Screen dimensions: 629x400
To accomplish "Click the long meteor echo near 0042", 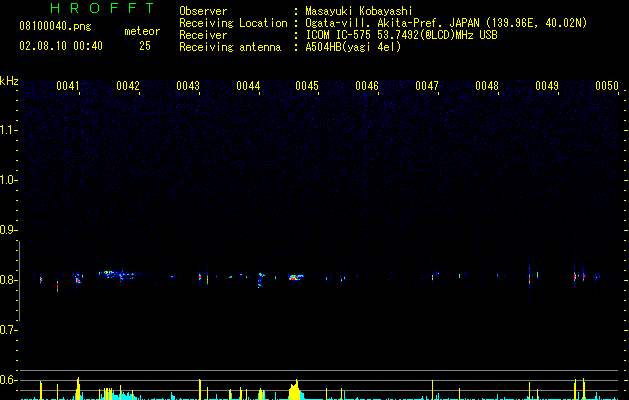I will [x=119, y=275].
